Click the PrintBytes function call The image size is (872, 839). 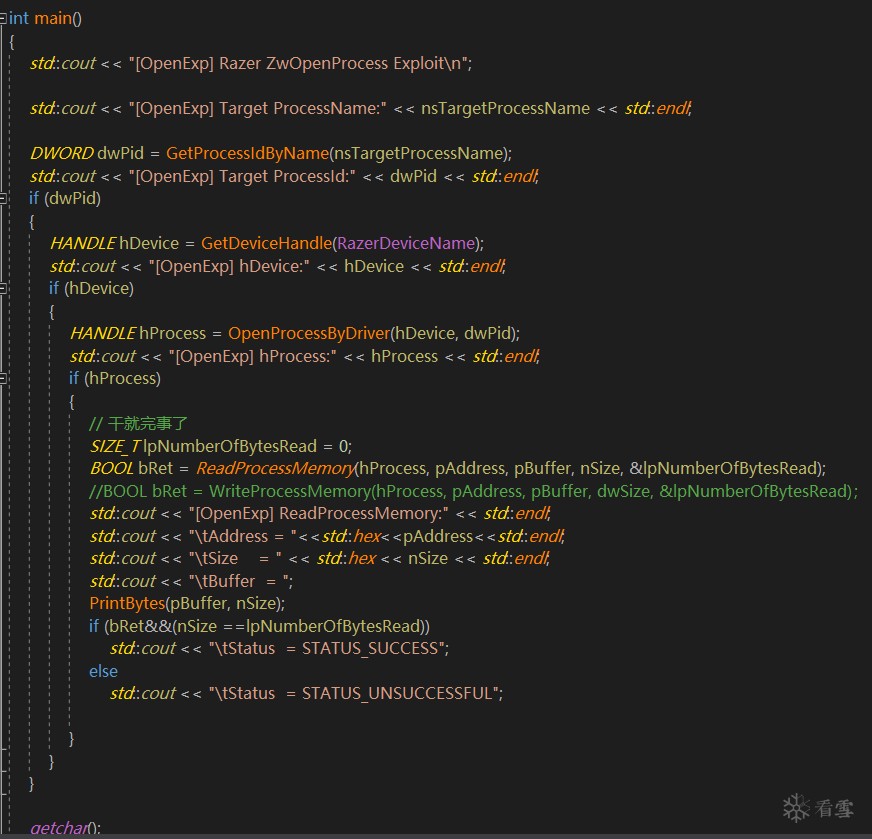[x=127, y=603]
